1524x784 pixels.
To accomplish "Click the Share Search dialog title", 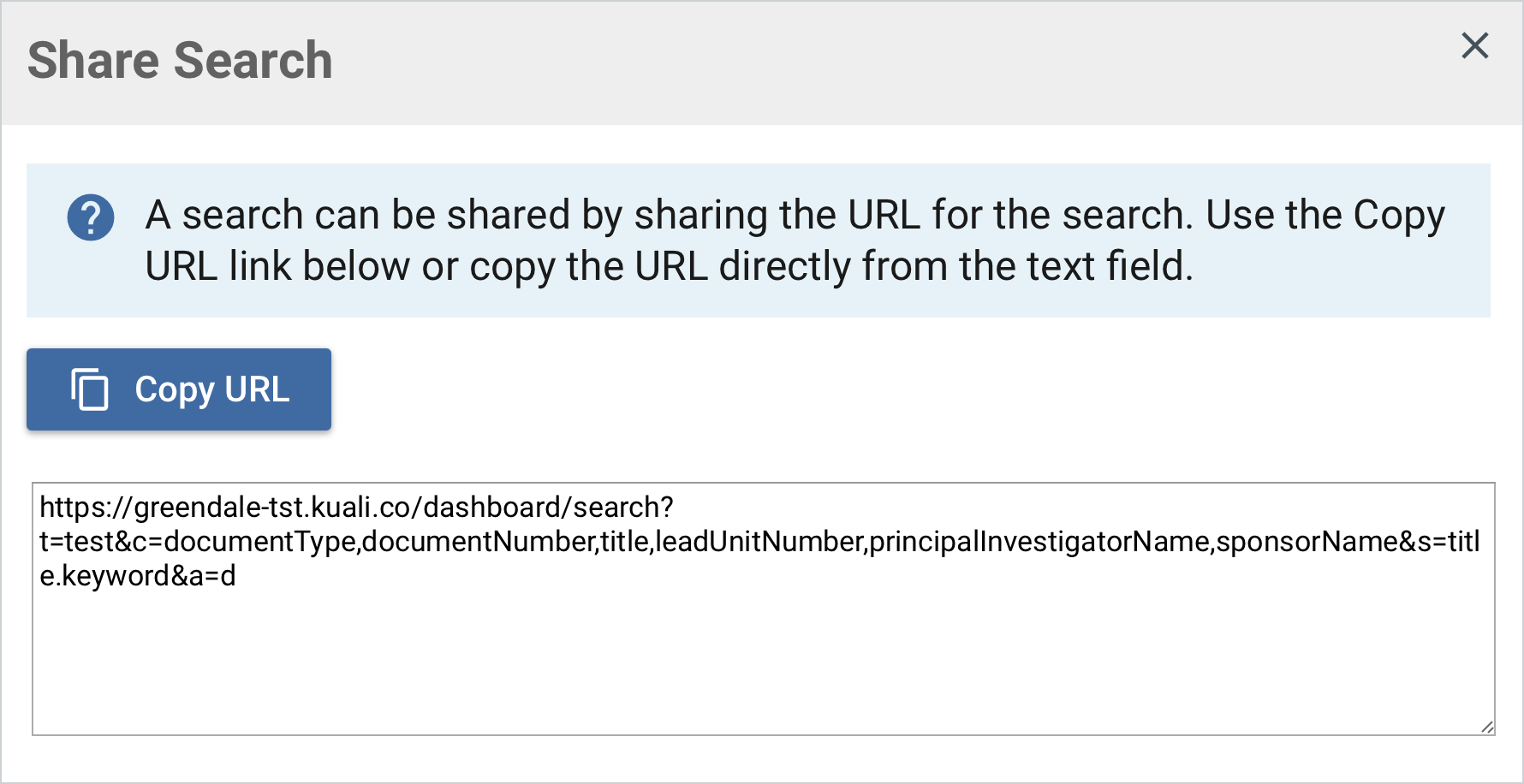I will pos(180,61).
